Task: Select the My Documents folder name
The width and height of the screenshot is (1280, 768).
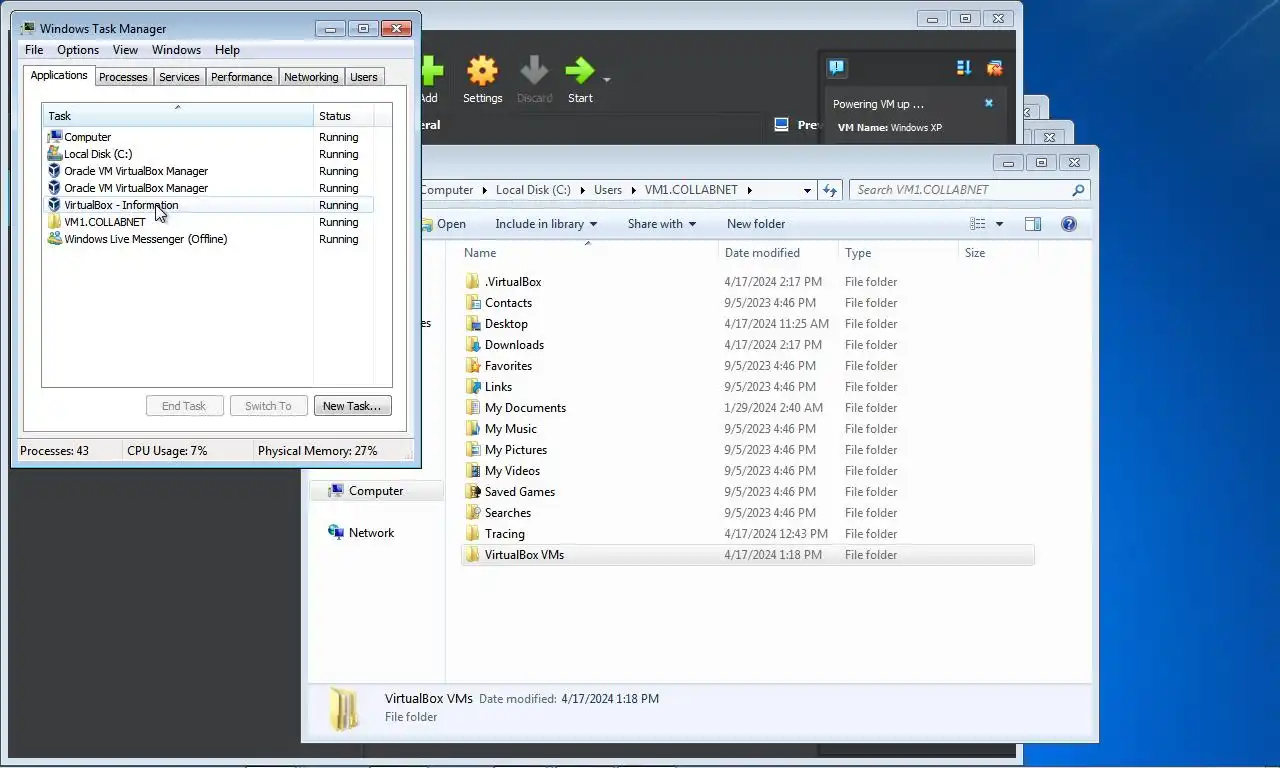Action: click(x=525, y=408)
